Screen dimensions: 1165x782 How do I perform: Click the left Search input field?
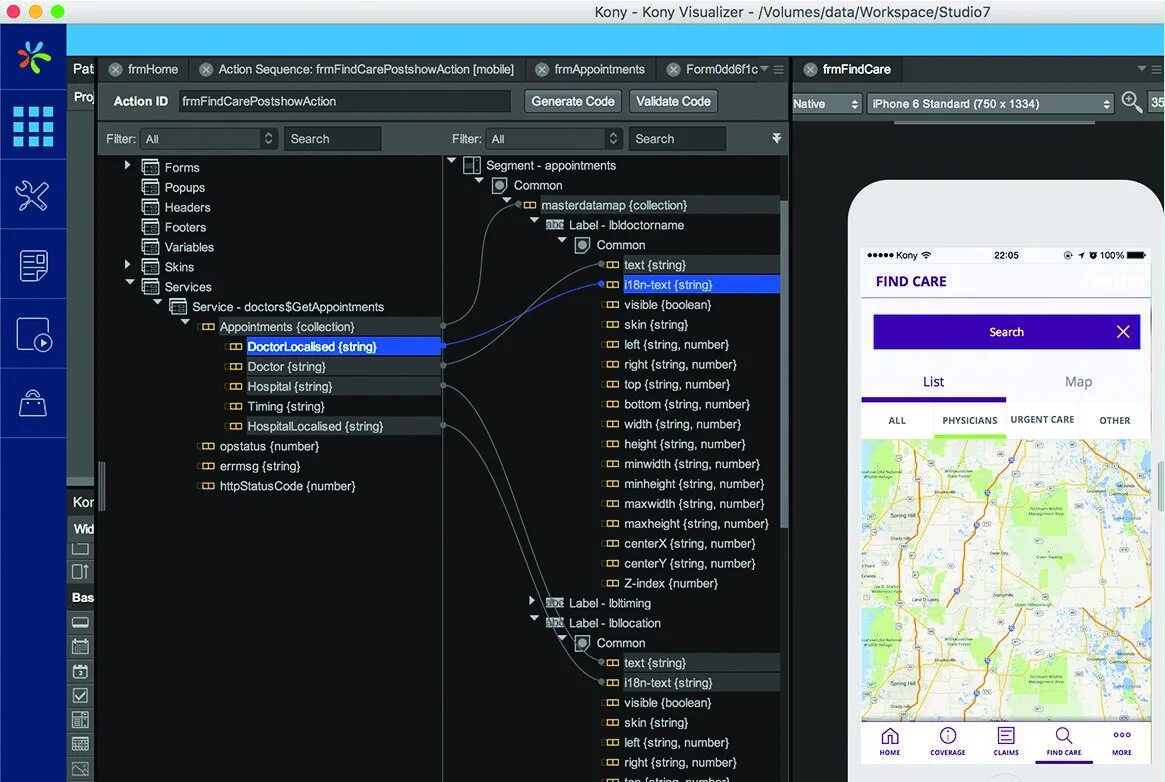[332, 139]
